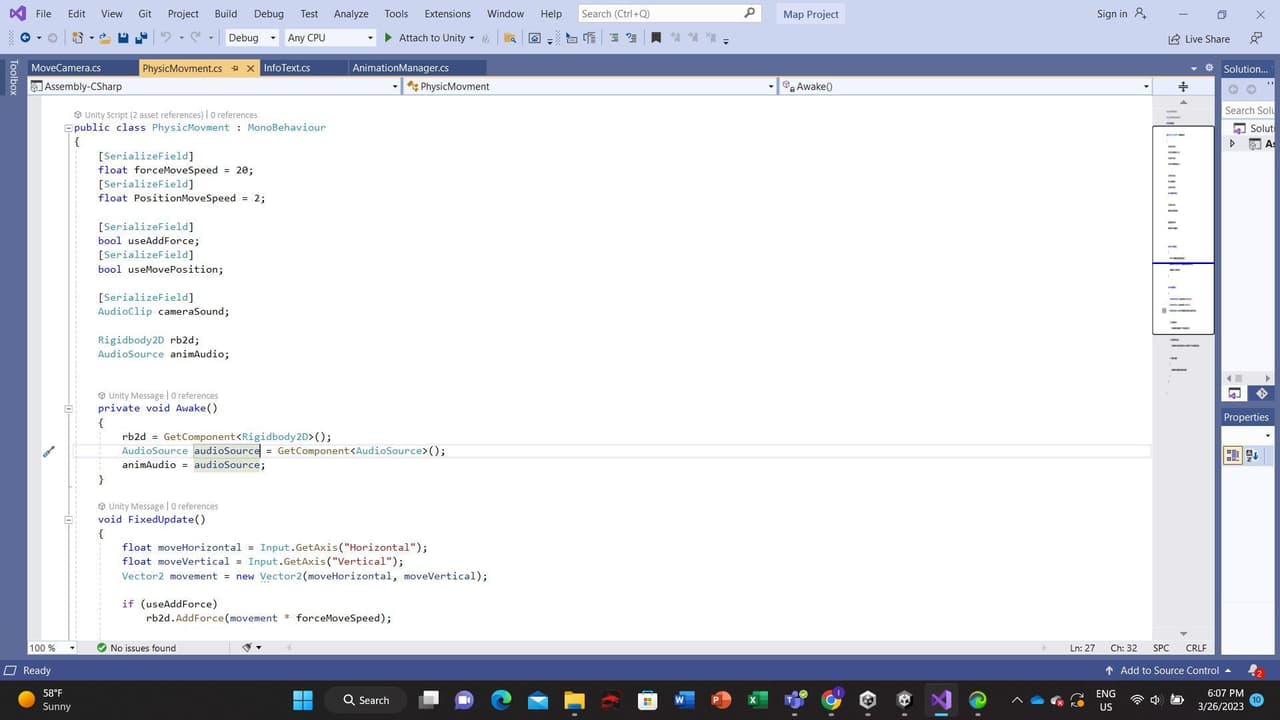Click the taskbar Search box
Image resolution: width=1280 pixels, height=720 pixels.
pos(366,700)
